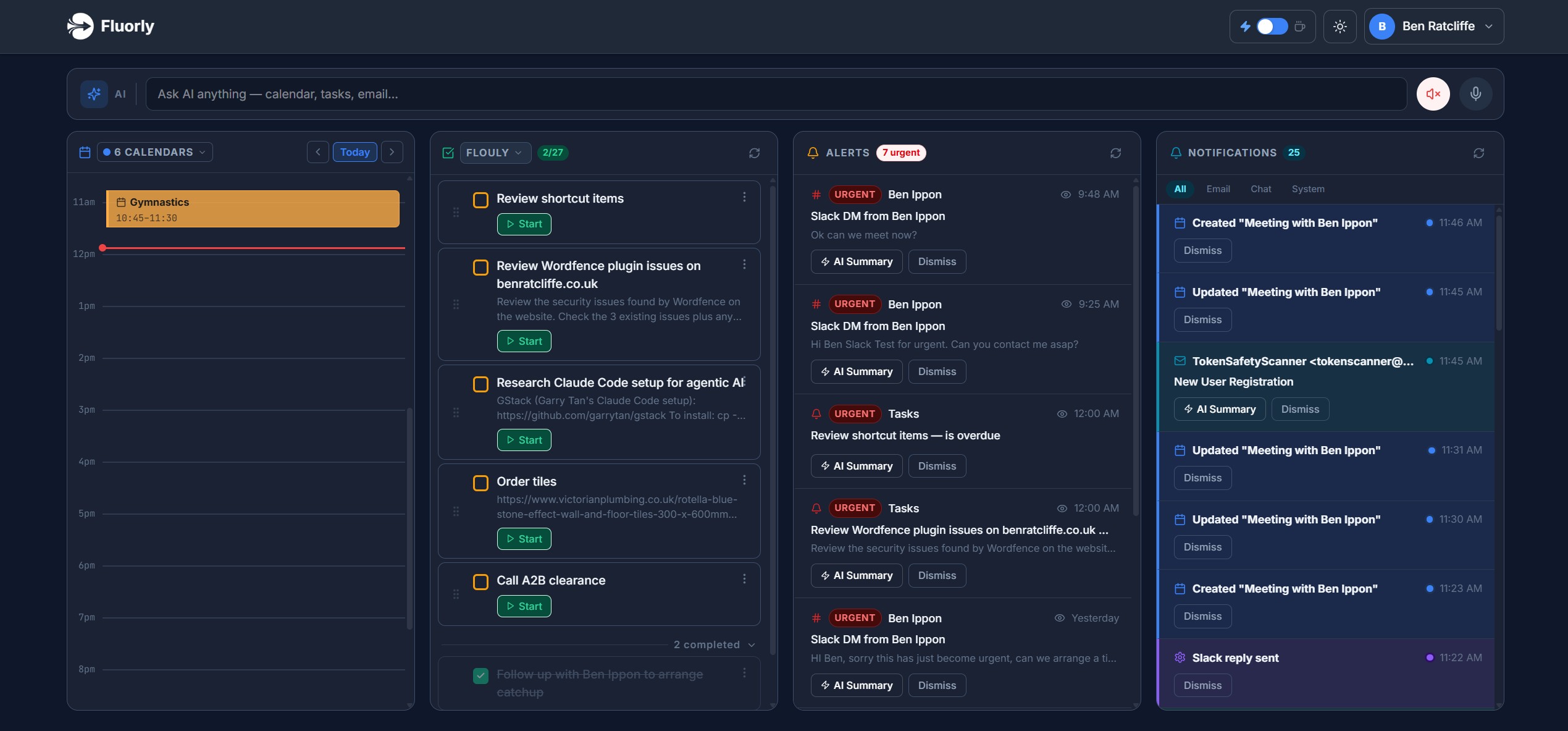1568x731 pixels.
Task: Click the Flouly checklist icon
Action: click(448, 153)
